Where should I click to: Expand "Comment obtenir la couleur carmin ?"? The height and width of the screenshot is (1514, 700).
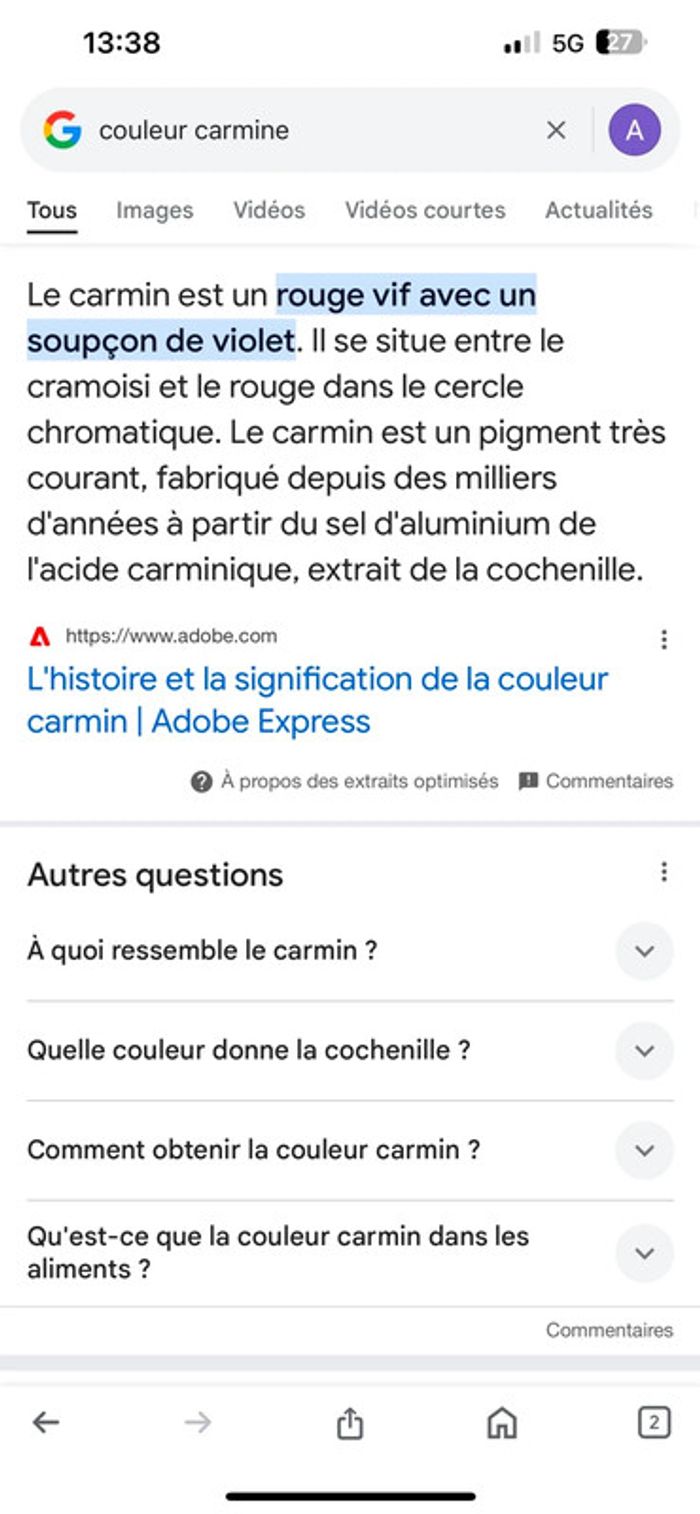point(350,1150)
